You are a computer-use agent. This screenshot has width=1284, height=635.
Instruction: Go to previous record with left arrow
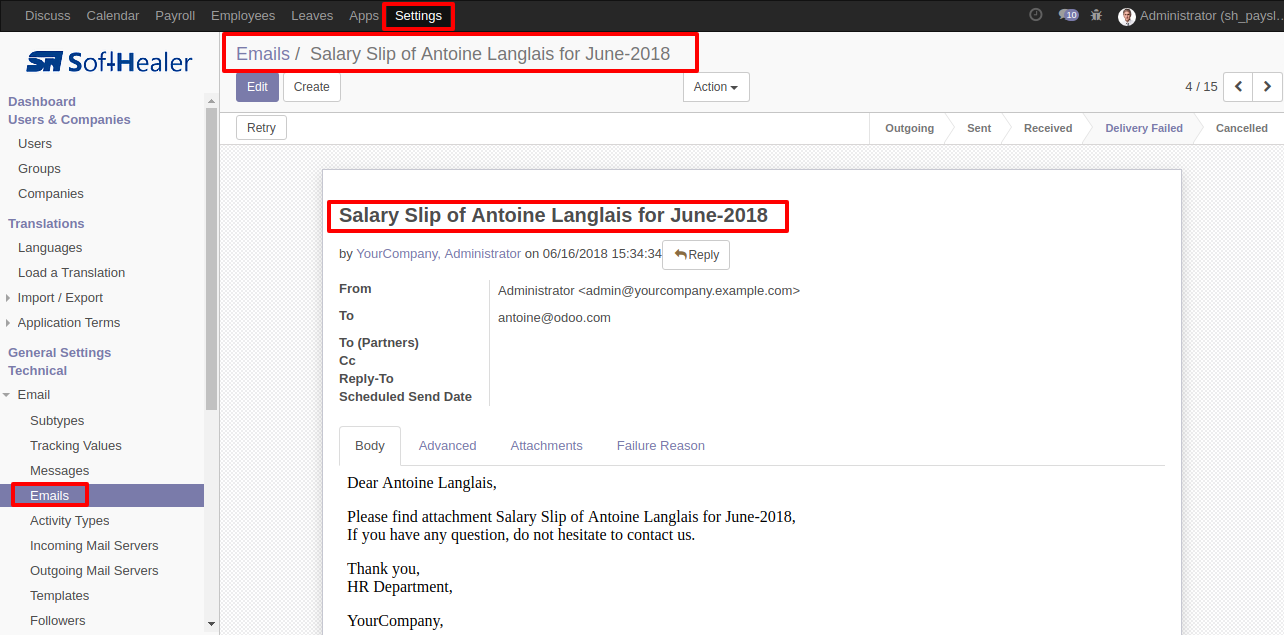[1238, 87]
